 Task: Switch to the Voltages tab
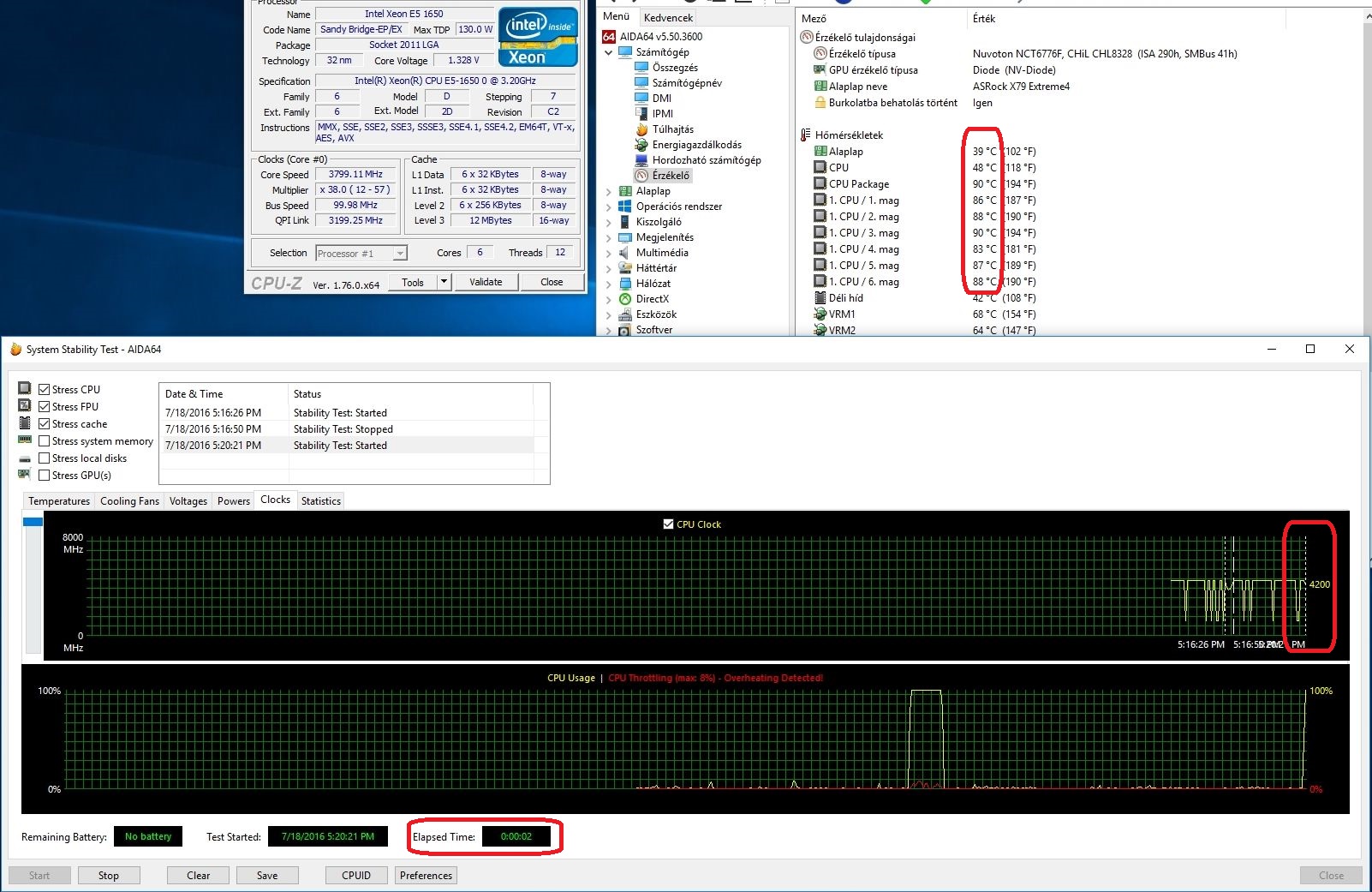point(188,501)
